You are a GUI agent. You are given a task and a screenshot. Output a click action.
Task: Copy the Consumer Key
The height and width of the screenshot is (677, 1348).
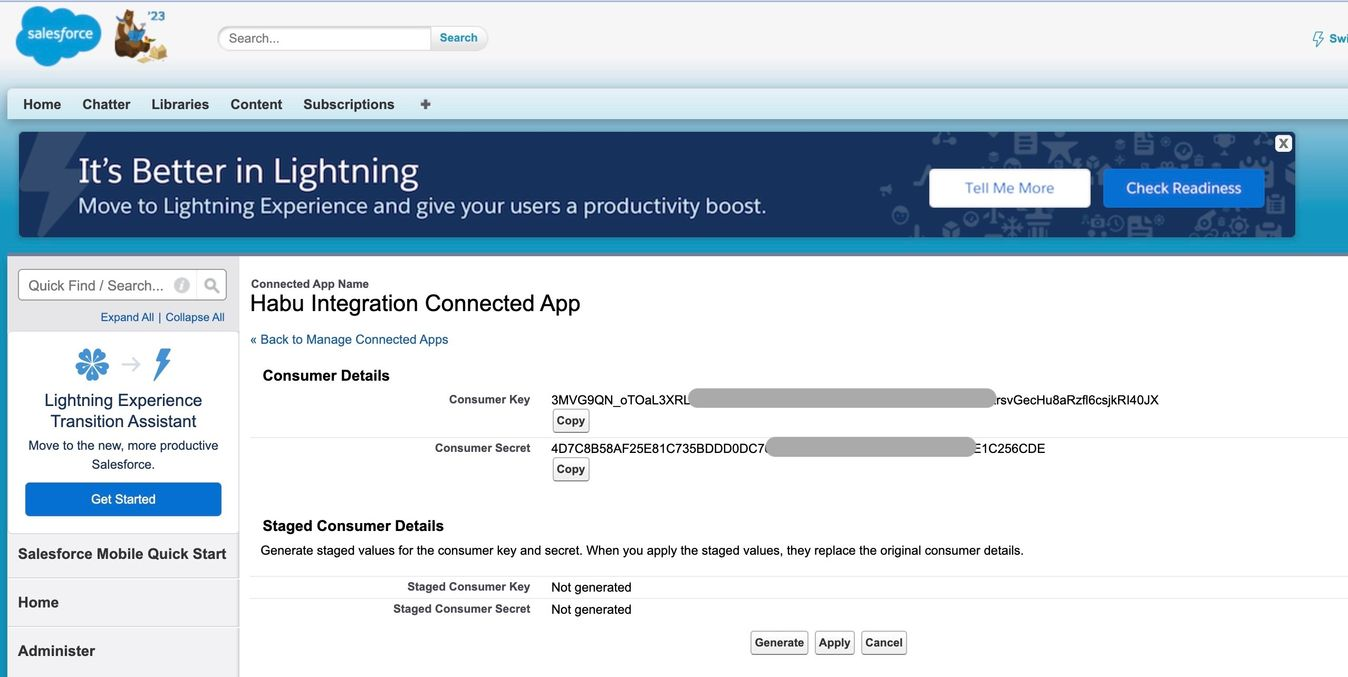571,421
